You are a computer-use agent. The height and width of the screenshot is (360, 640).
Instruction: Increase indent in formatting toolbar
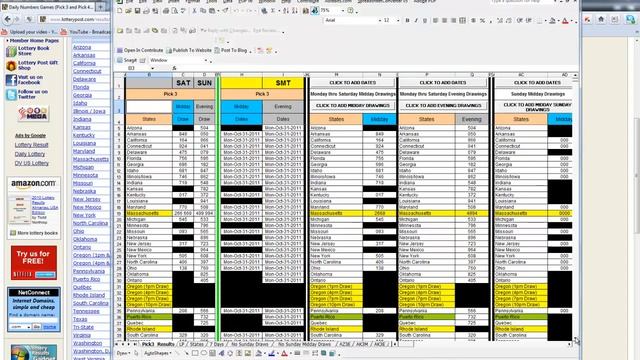529,20
